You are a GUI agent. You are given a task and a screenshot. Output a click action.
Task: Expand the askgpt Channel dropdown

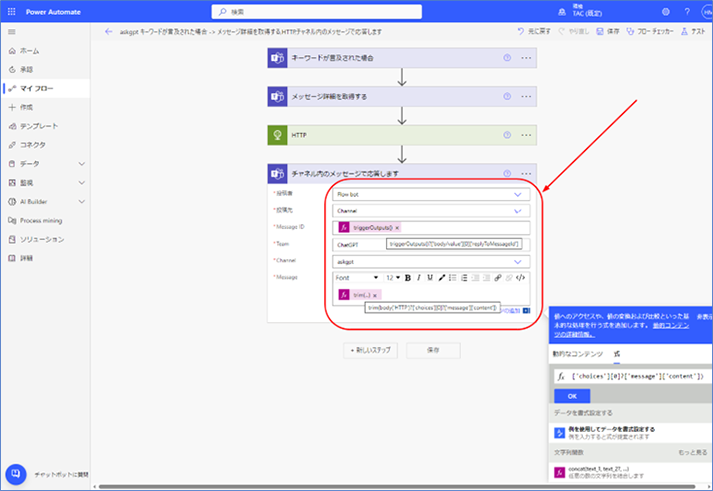pos(517,262)
